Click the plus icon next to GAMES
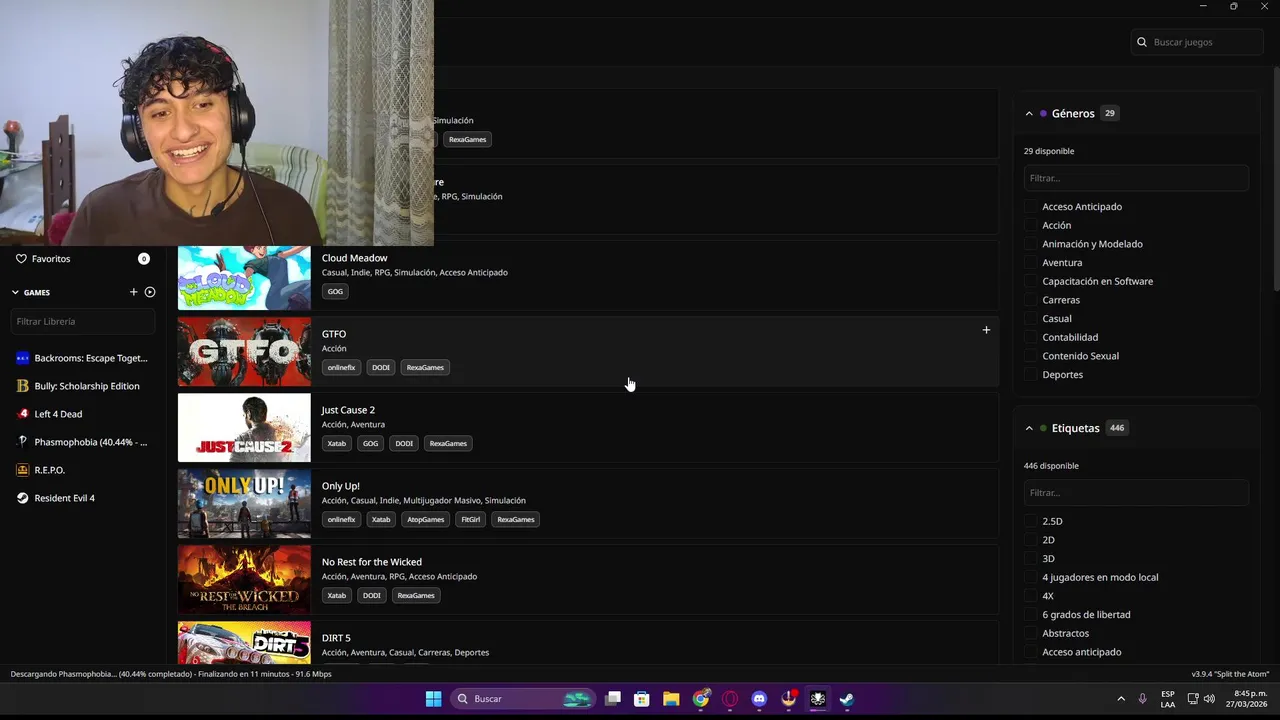The width and height of the screenshot is (1280, 720). click(133, 292)
